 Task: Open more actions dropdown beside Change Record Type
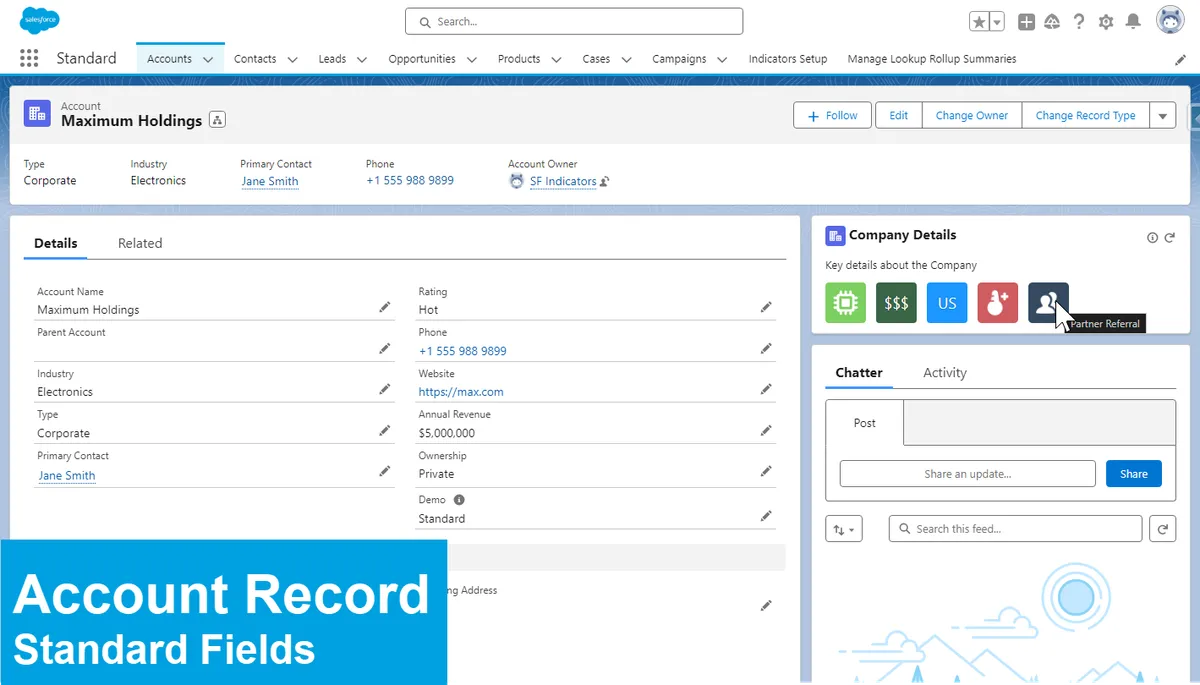[x=1162, y=116]
